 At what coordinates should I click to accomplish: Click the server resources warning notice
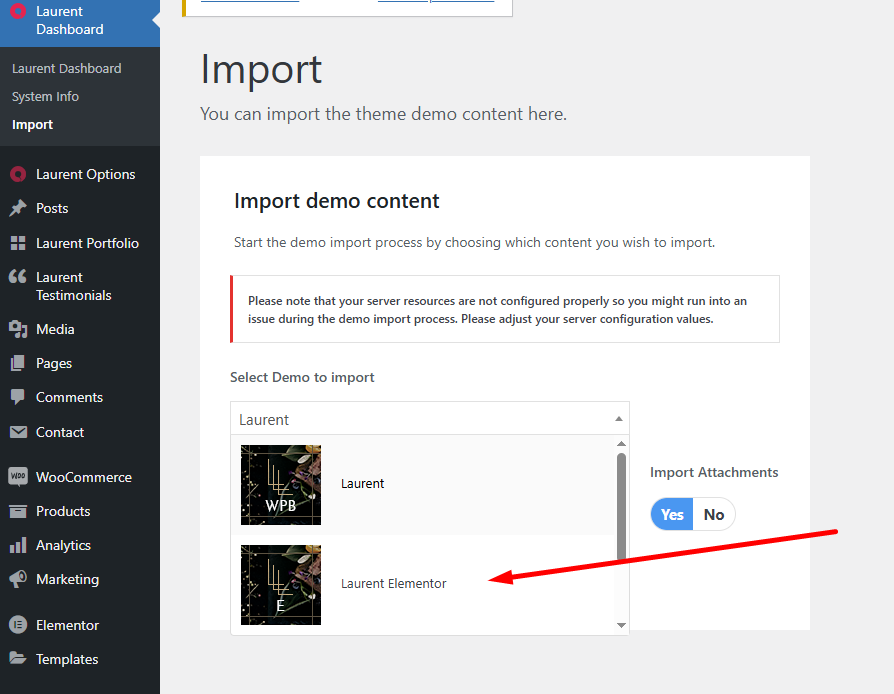[x=505, y=309]
